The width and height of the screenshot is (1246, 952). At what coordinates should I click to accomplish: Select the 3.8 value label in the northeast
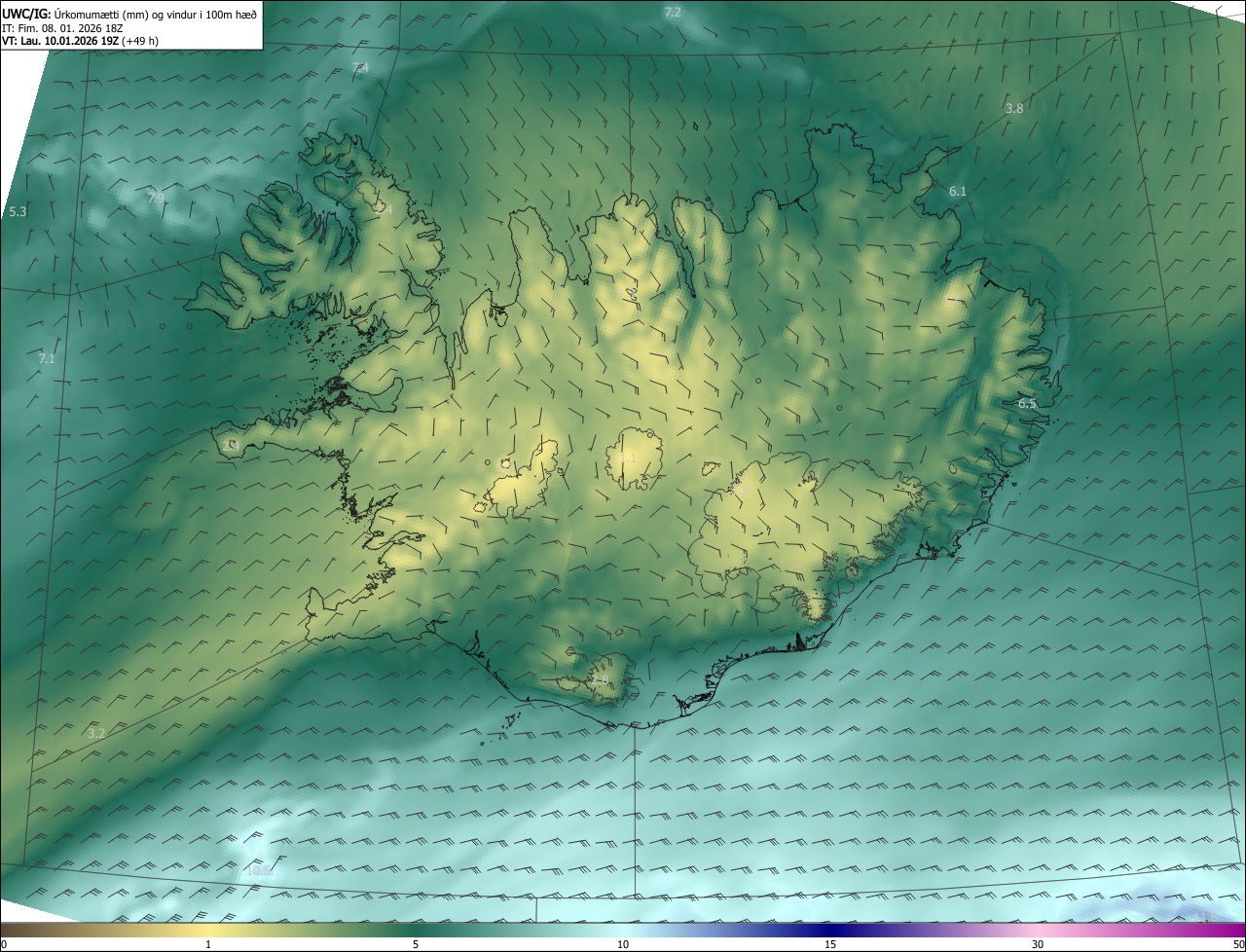(1014, 108)
